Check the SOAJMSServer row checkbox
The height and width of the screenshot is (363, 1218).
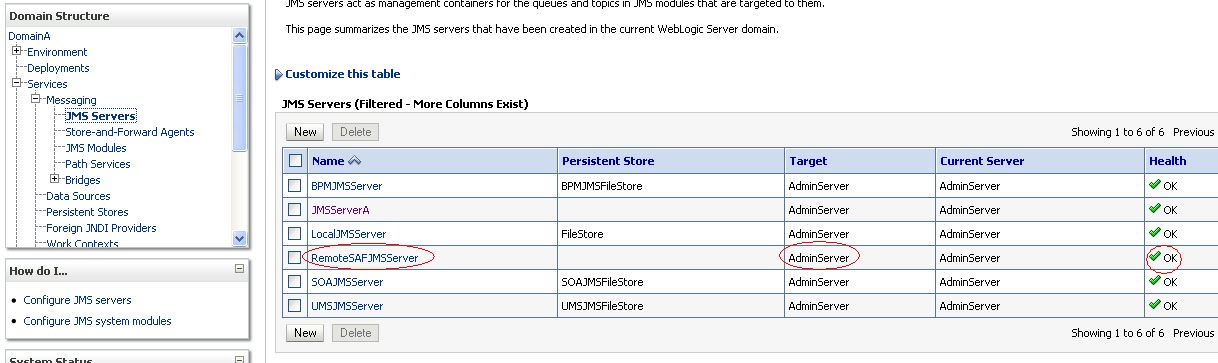point(294,282)
